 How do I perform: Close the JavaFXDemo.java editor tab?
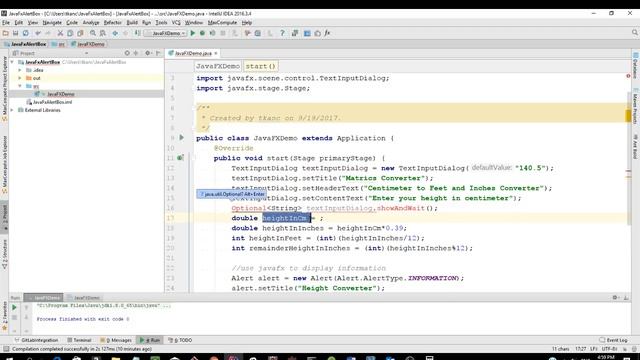216,53
